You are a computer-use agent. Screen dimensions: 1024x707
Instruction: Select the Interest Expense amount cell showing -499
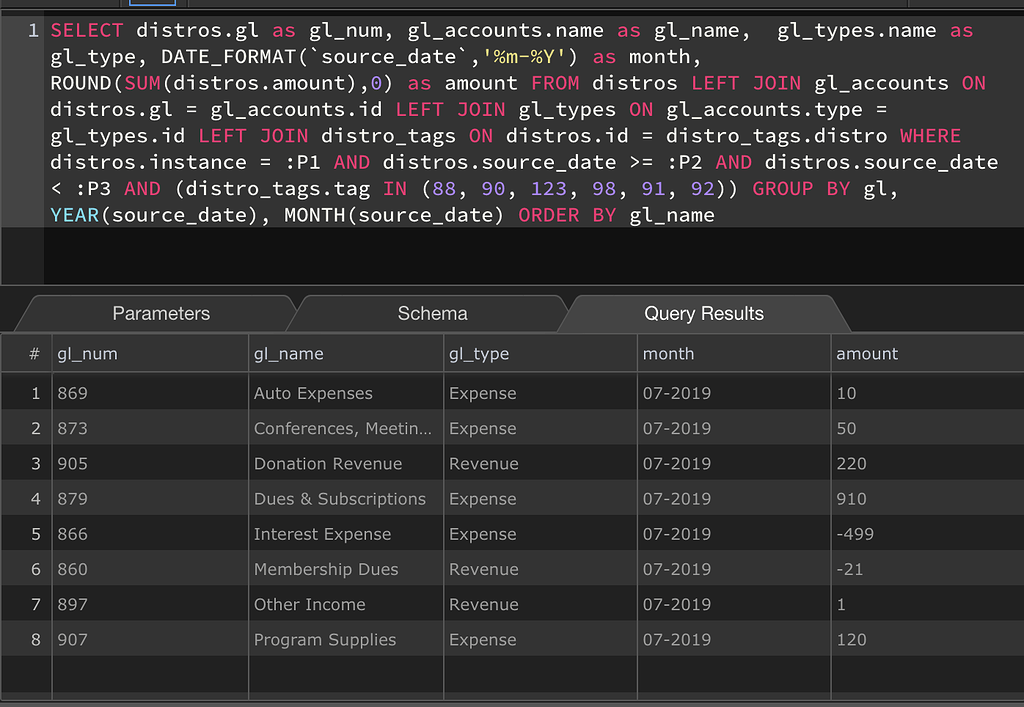click(x=856, y=533)
